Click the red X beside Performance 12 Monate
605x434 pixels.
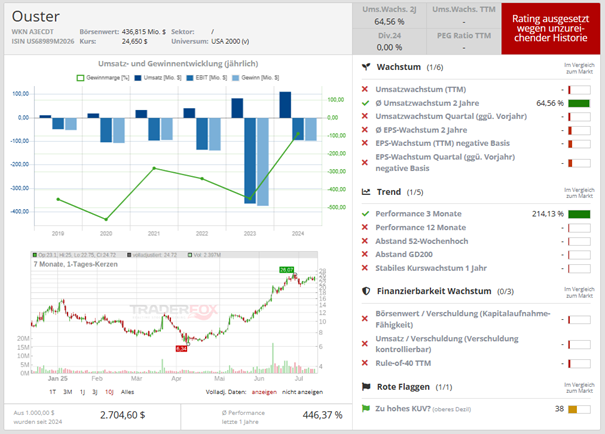click(365, 227)
